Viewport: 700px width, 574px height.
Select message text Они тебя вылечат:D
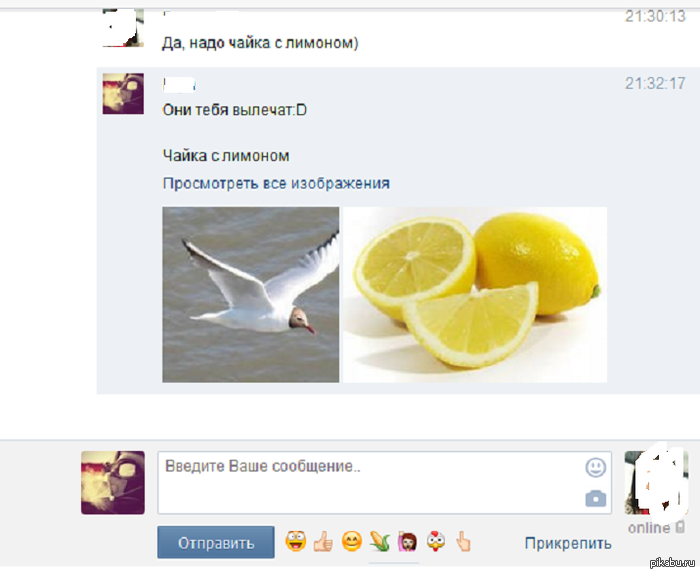pos(234,110)
